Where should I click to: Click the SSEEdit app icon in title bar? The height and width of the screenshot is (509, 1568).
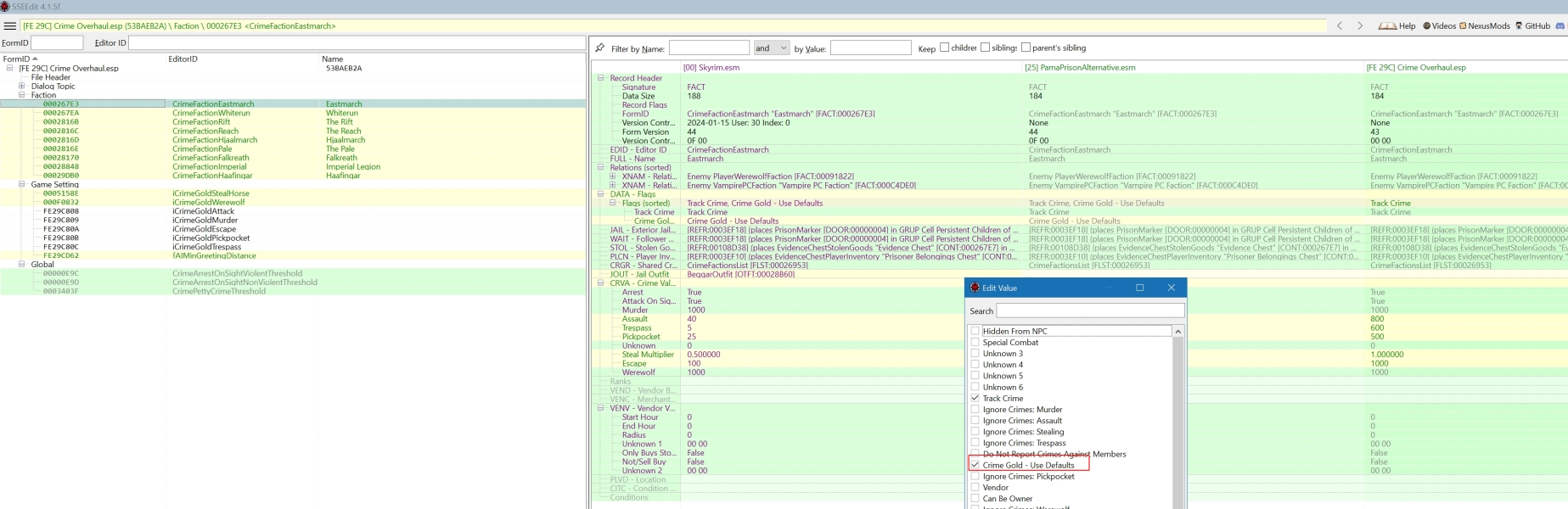tap(5, 6)
